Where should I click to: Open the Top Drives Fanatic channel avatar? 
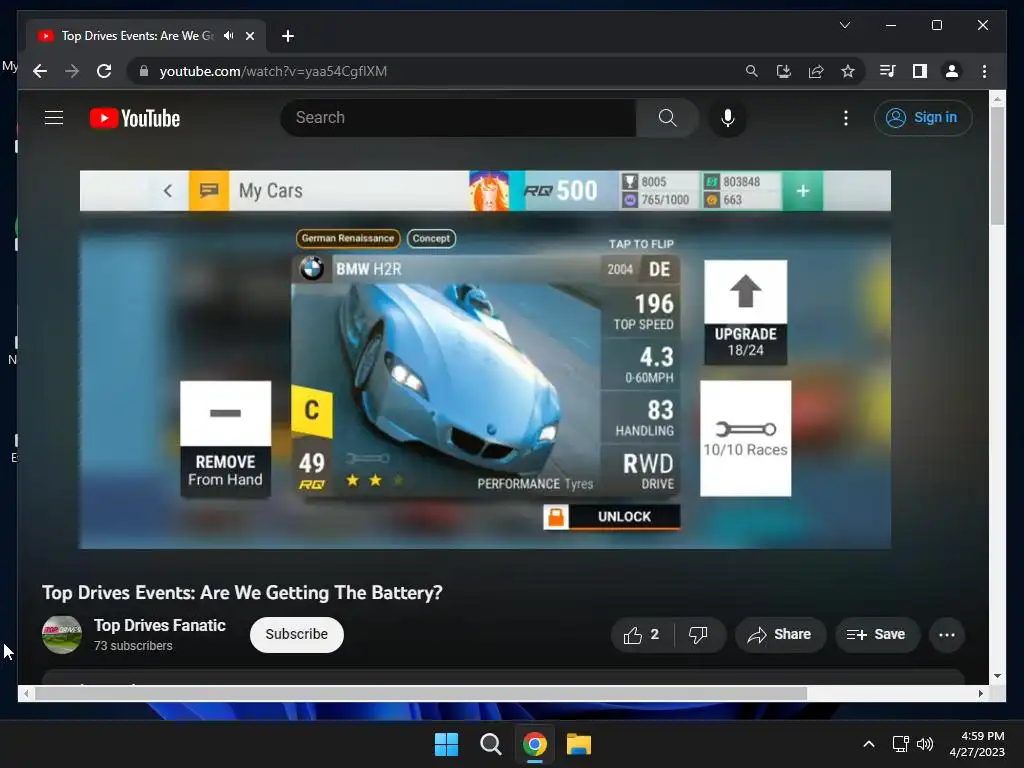pyautogui.click(x=62, y=634)
